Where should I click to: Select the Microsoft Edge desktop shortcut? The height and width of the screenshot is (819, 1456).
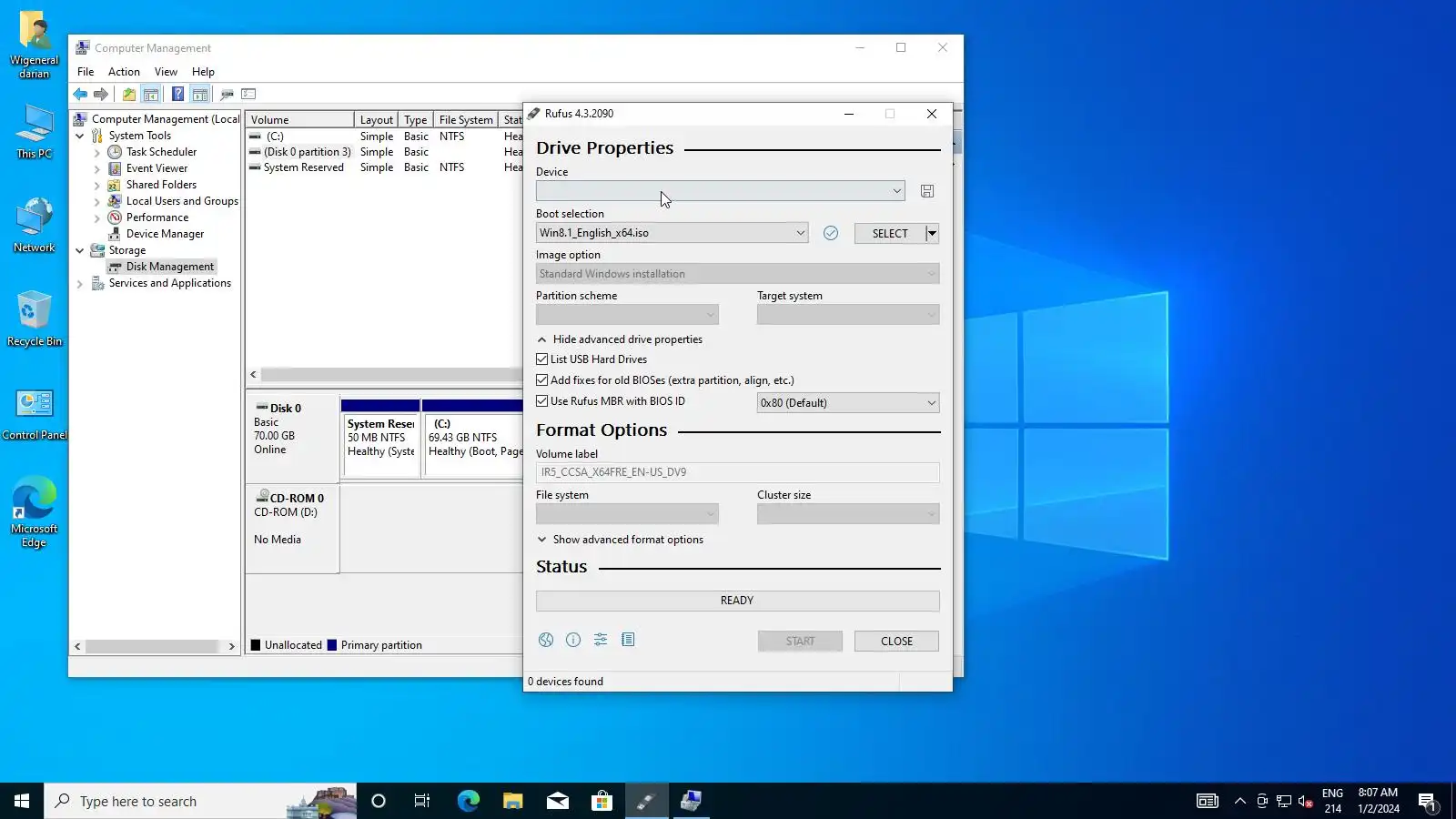click(x=35, y=512)
